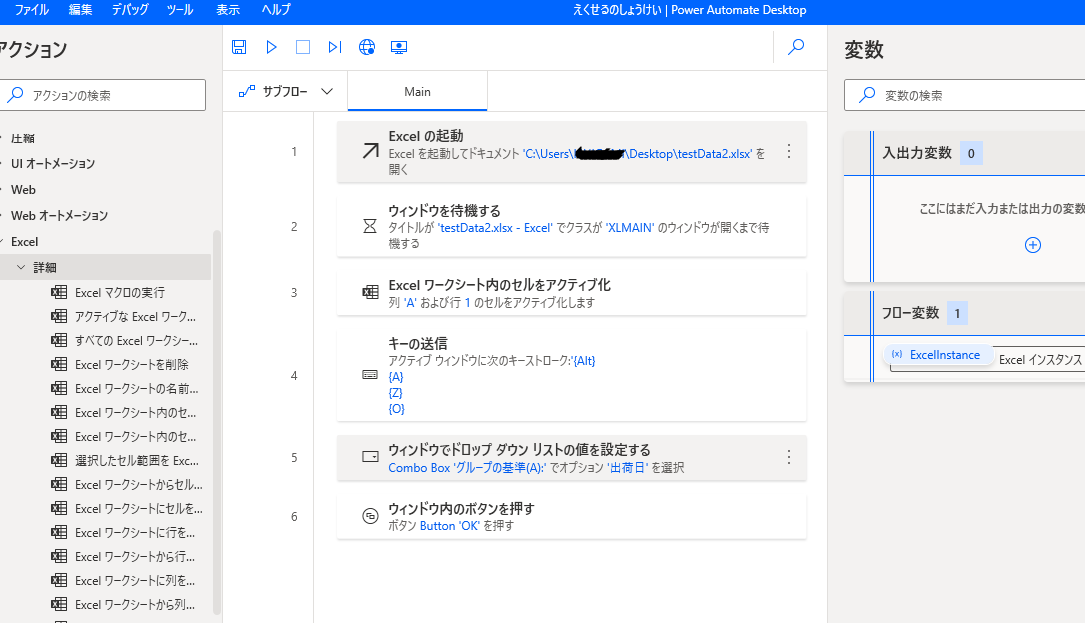Image resolution: width=1085 pixels, height=623 pixels.
Task: Open the ツール menu
Action: tap(180, 10)
